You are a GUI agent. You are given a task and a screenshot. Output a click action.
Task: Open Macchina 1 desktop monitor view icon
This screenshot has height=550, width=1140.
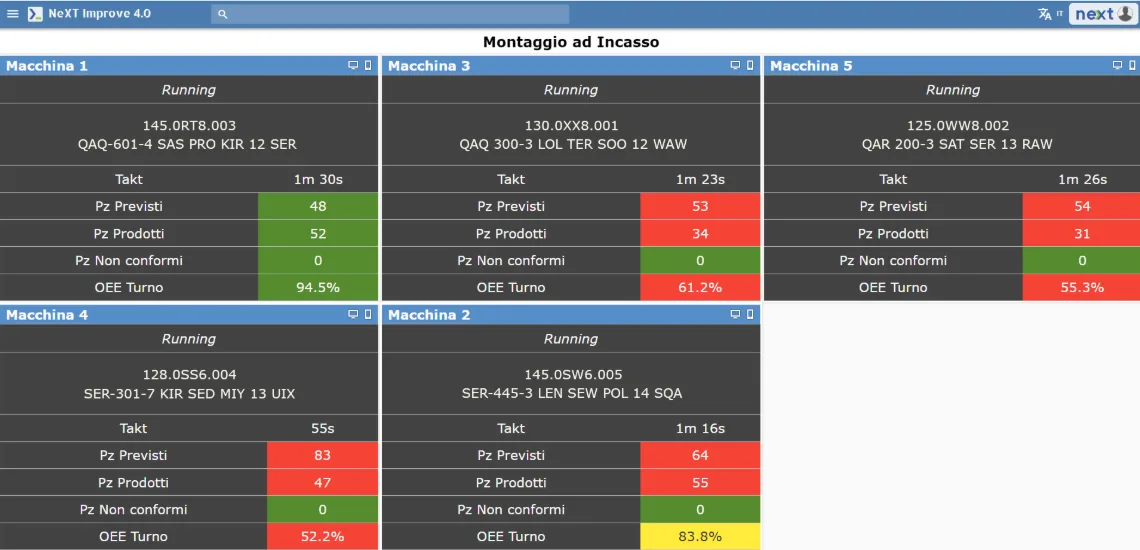pyautogui.click(x=353, y=66)
